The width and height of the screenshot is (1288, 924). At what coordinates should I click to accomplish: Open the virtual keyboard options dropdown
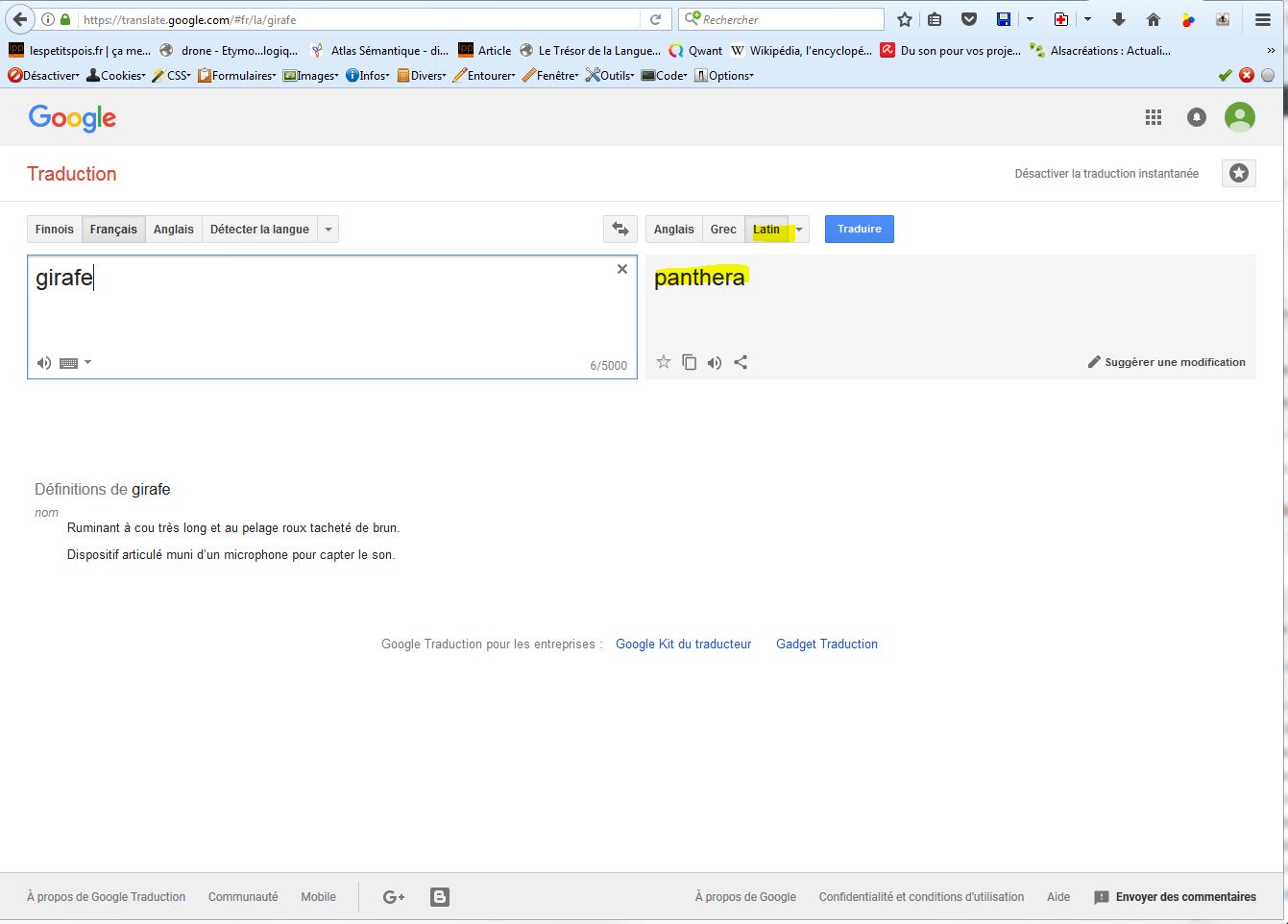click(x=87, y=363)
